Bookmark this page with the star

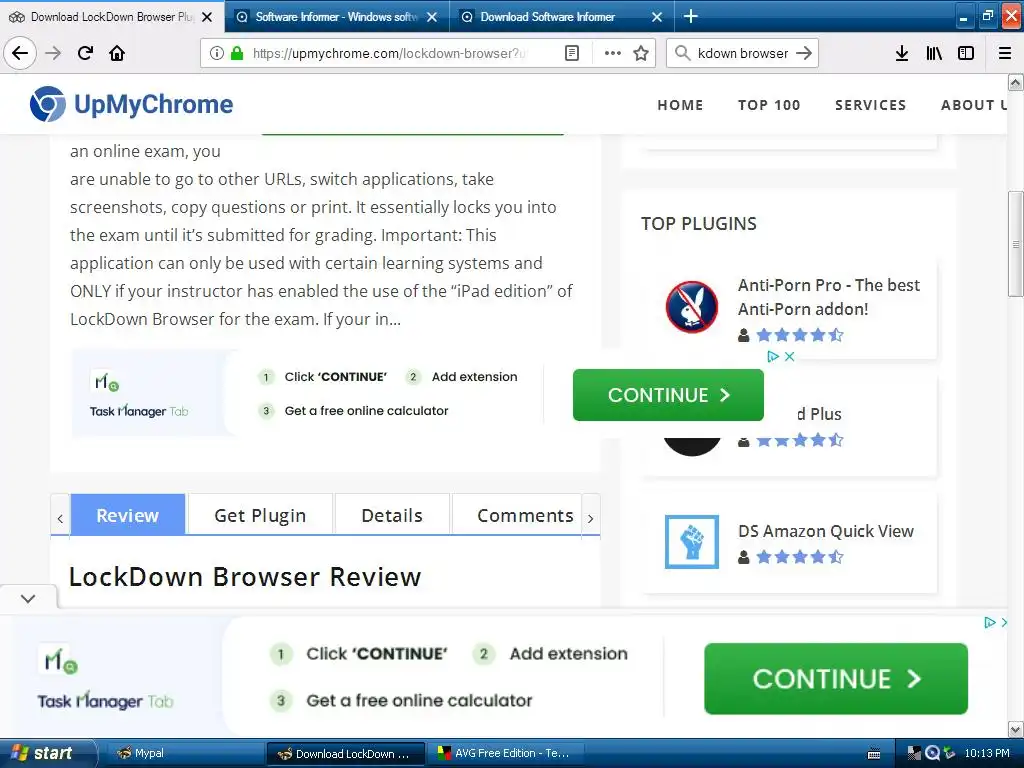click(641, 53)
